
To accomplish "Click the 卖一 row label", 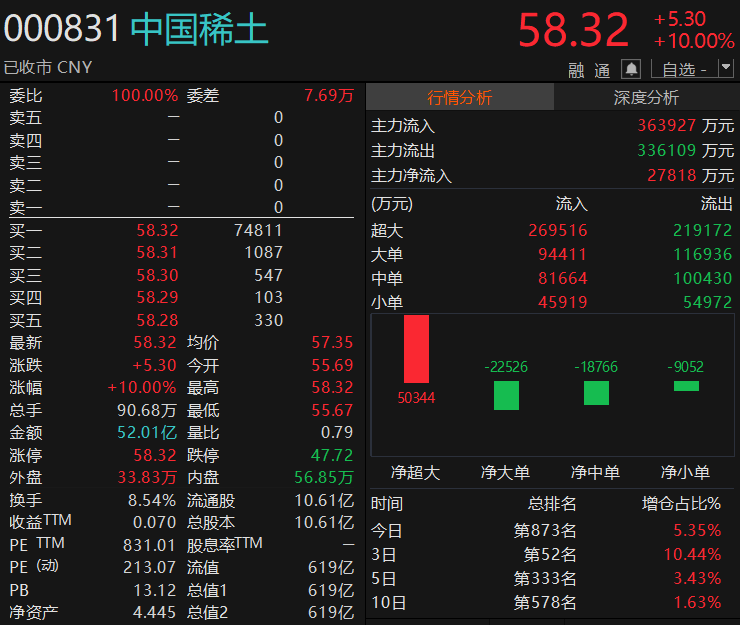I will [26, 207].
